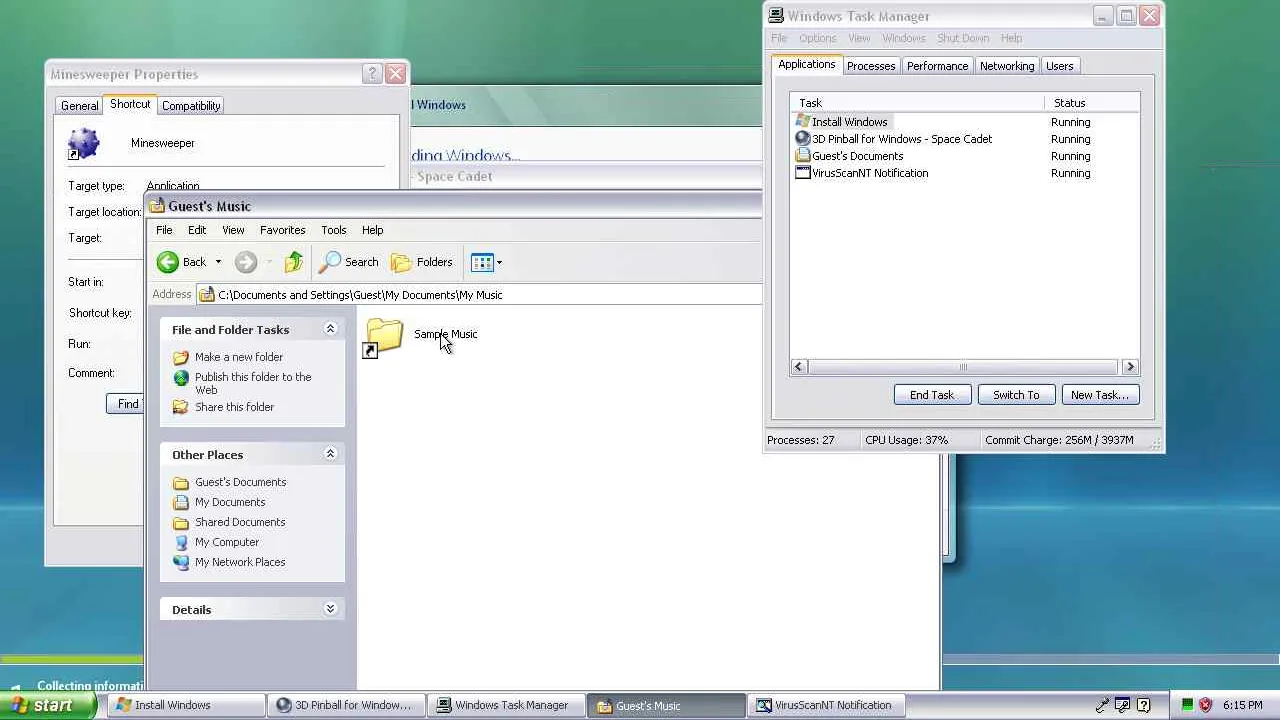1280x720 pixels.
Task: Click the grayed Forward arrow in Explorer toolbar
Action: [245, 262]
